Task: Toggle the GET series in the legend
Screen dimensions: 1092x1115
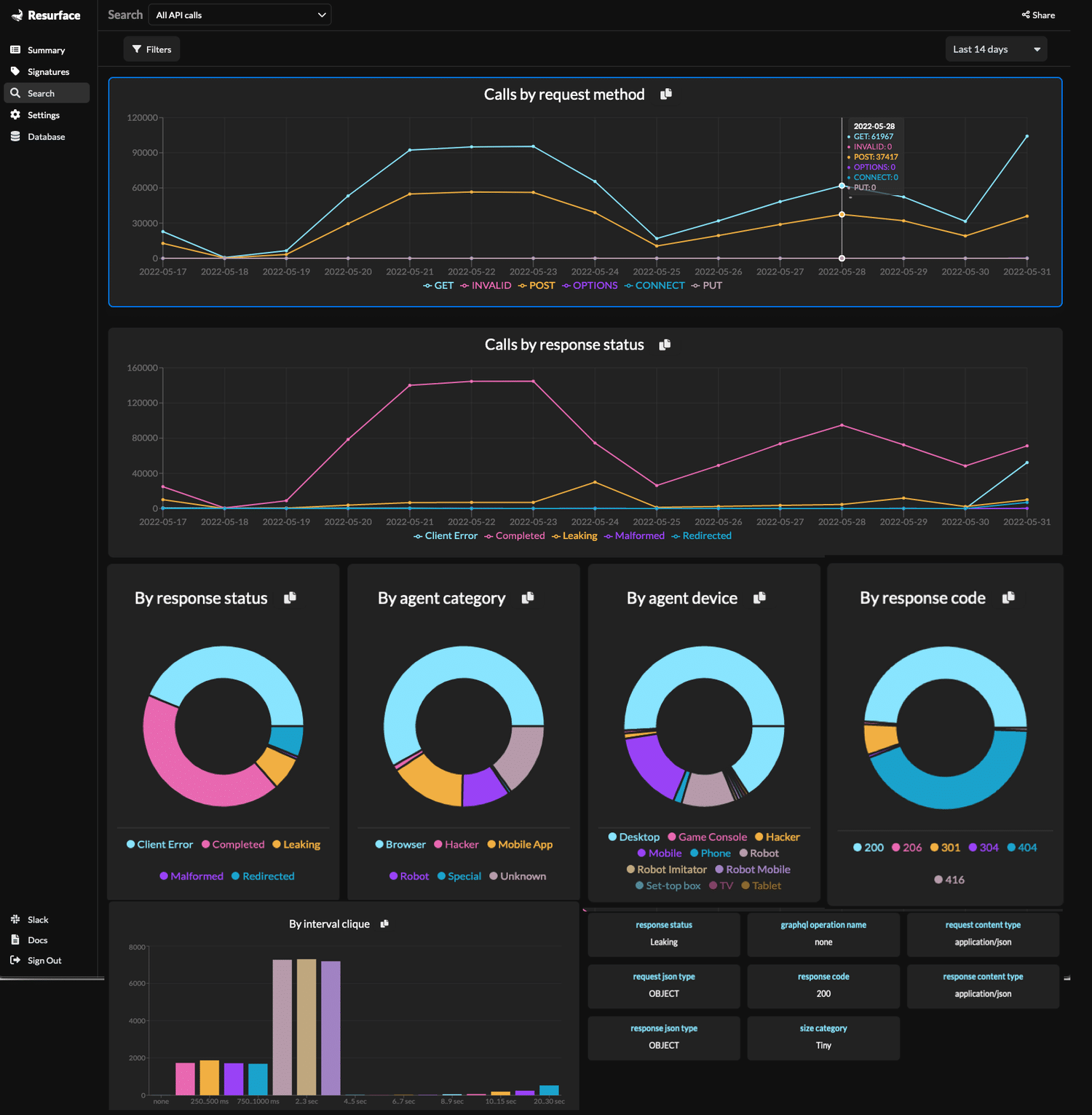Action: click(x=438, y=285)
